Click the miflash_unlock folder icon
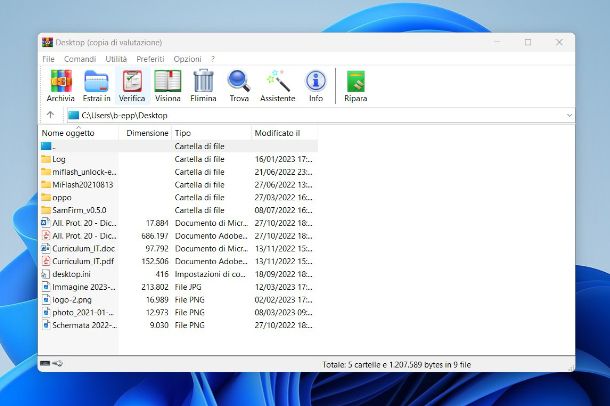 pos(46,172)
